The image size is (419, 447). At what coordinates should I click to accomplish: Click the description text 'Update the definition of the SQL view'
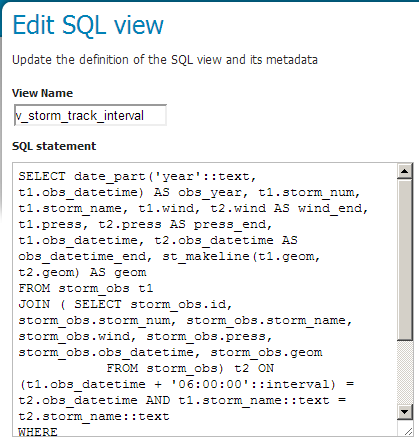coord(117,60)
